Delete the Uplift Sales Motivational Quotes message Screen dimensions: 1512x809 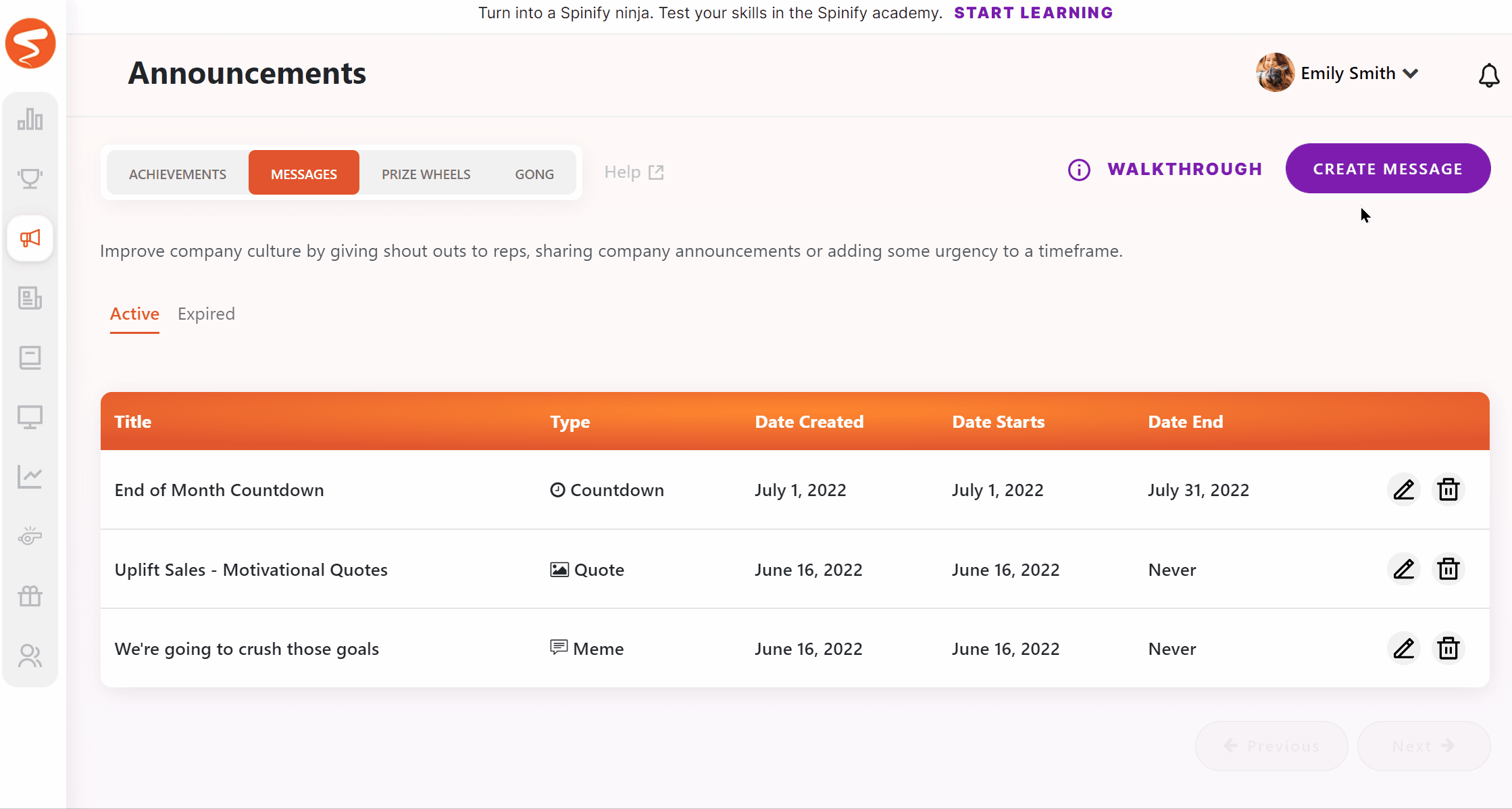[1448, 569]
